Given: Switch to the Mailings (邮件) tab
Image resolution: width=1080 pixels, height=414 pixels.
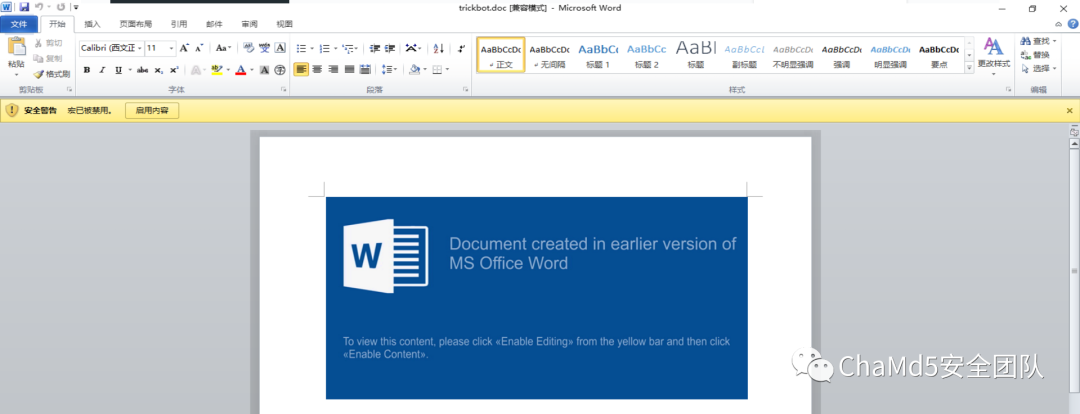Looking at the screenshot, I should pos(214,24).
